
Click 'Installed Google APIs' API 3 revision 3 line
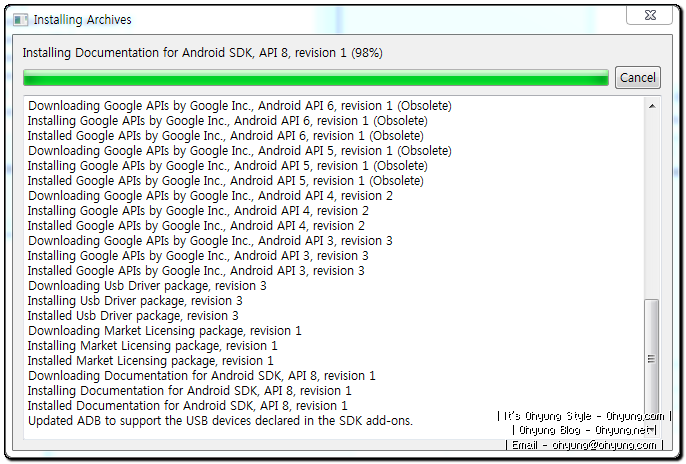(x=196, y=271)
